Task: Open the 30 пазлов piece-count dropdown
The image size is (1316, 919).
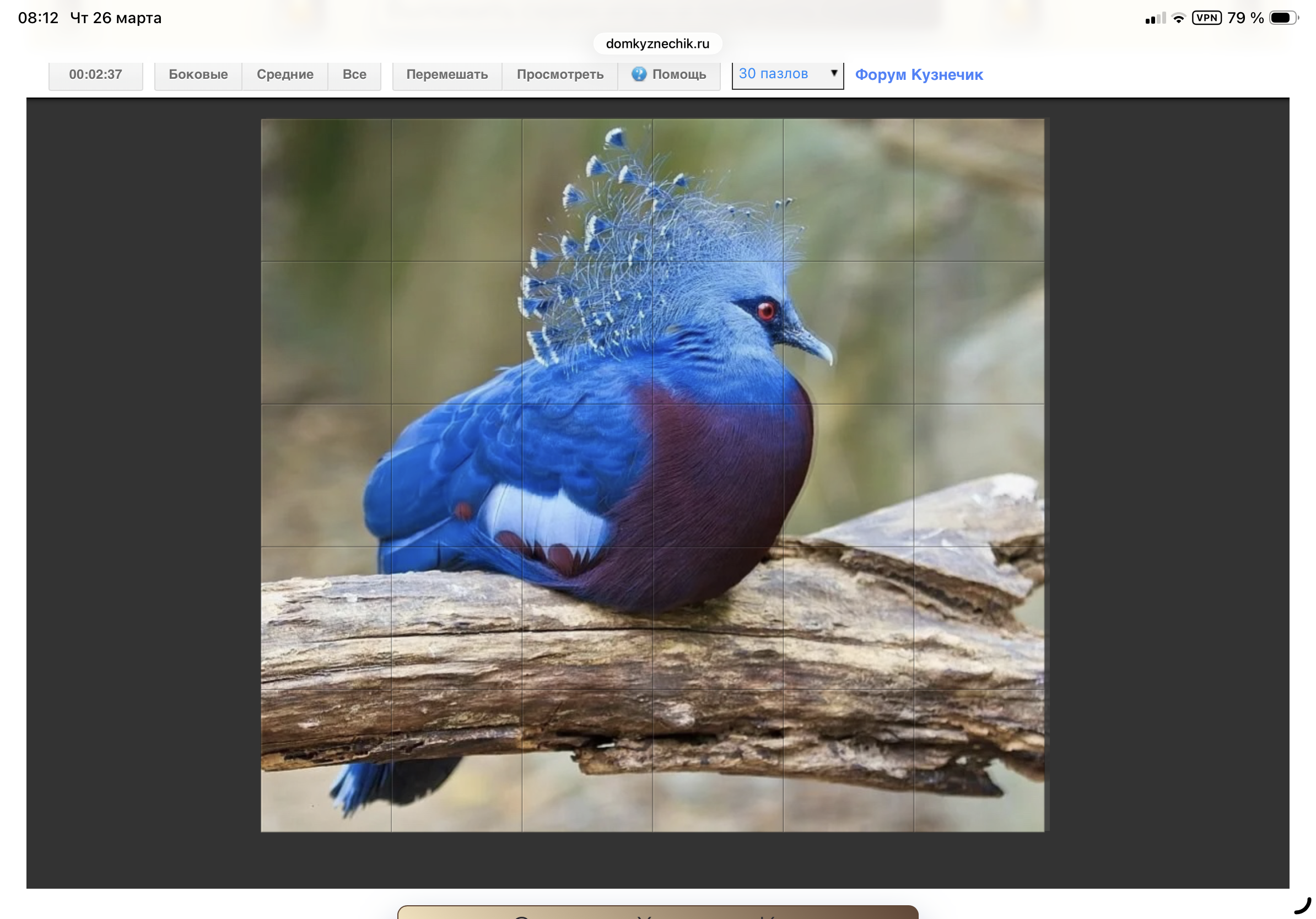Action: (779, 74)
